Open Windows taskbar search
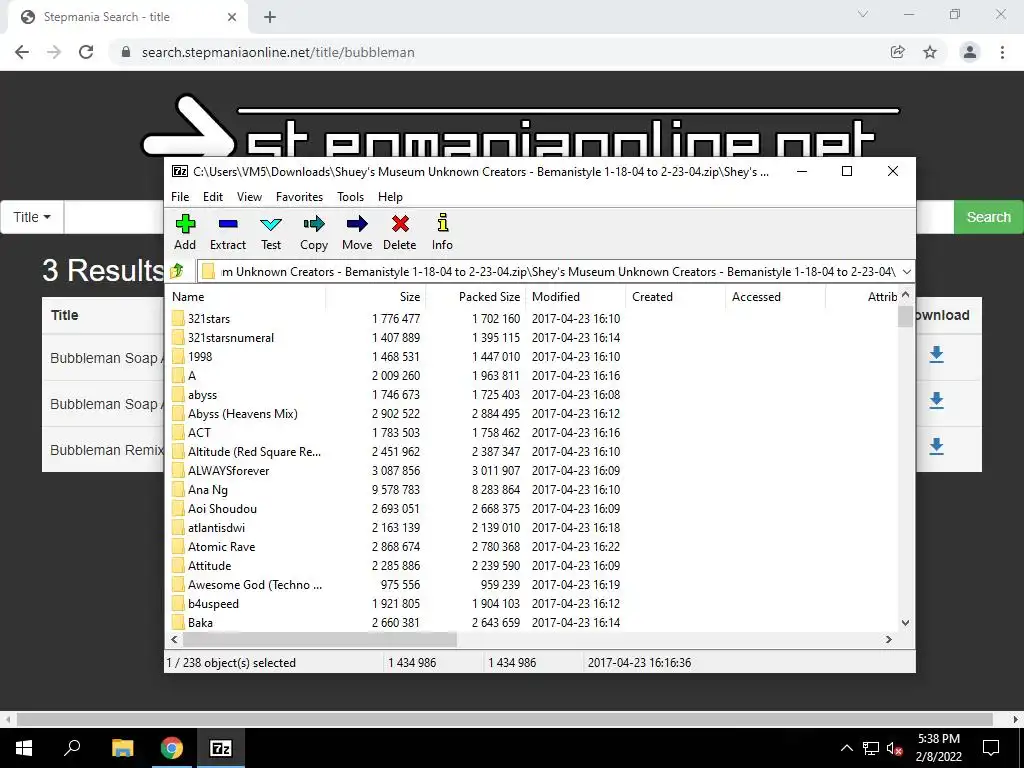Image resolution: width=1024 pixels, height=768 pixels. [x=72, y=748]
